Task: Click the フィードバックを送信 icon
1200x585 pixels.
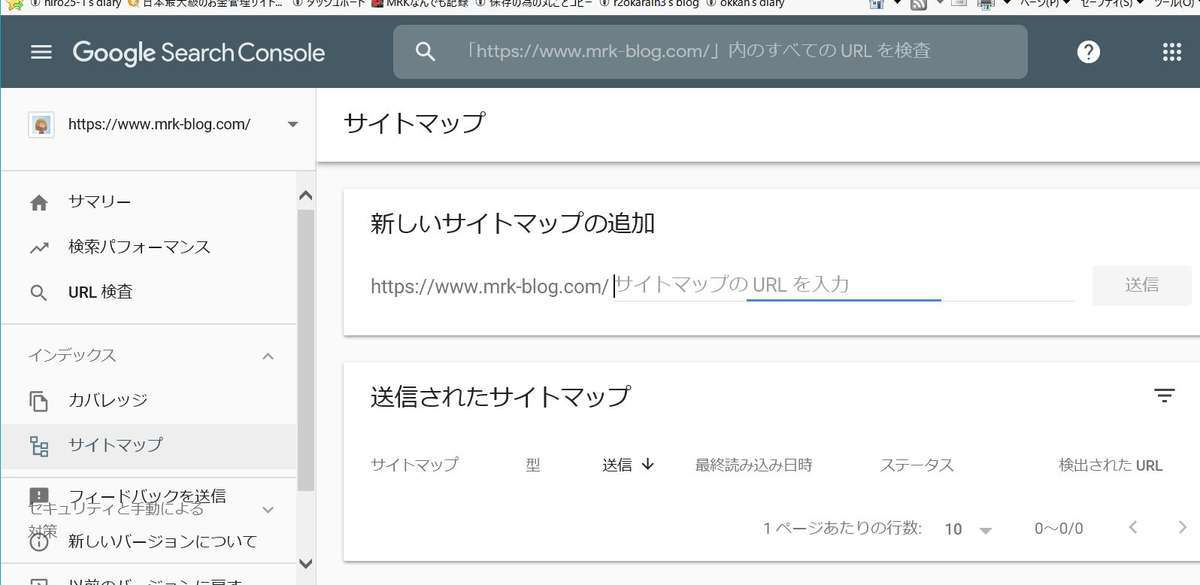Action: tap(39, 496)
